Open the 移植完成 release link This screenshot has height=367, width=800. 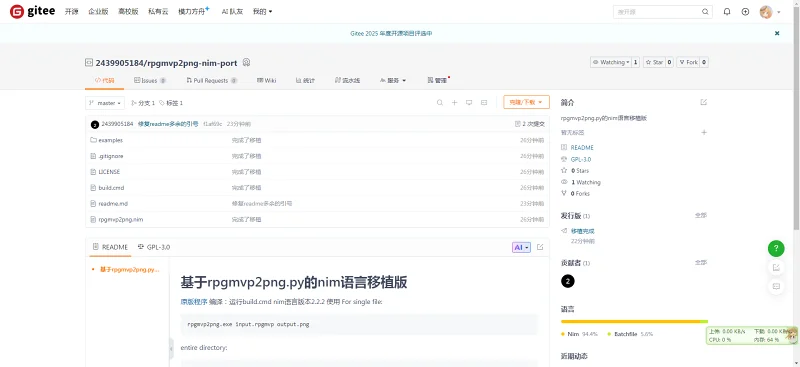click(582, 231)
